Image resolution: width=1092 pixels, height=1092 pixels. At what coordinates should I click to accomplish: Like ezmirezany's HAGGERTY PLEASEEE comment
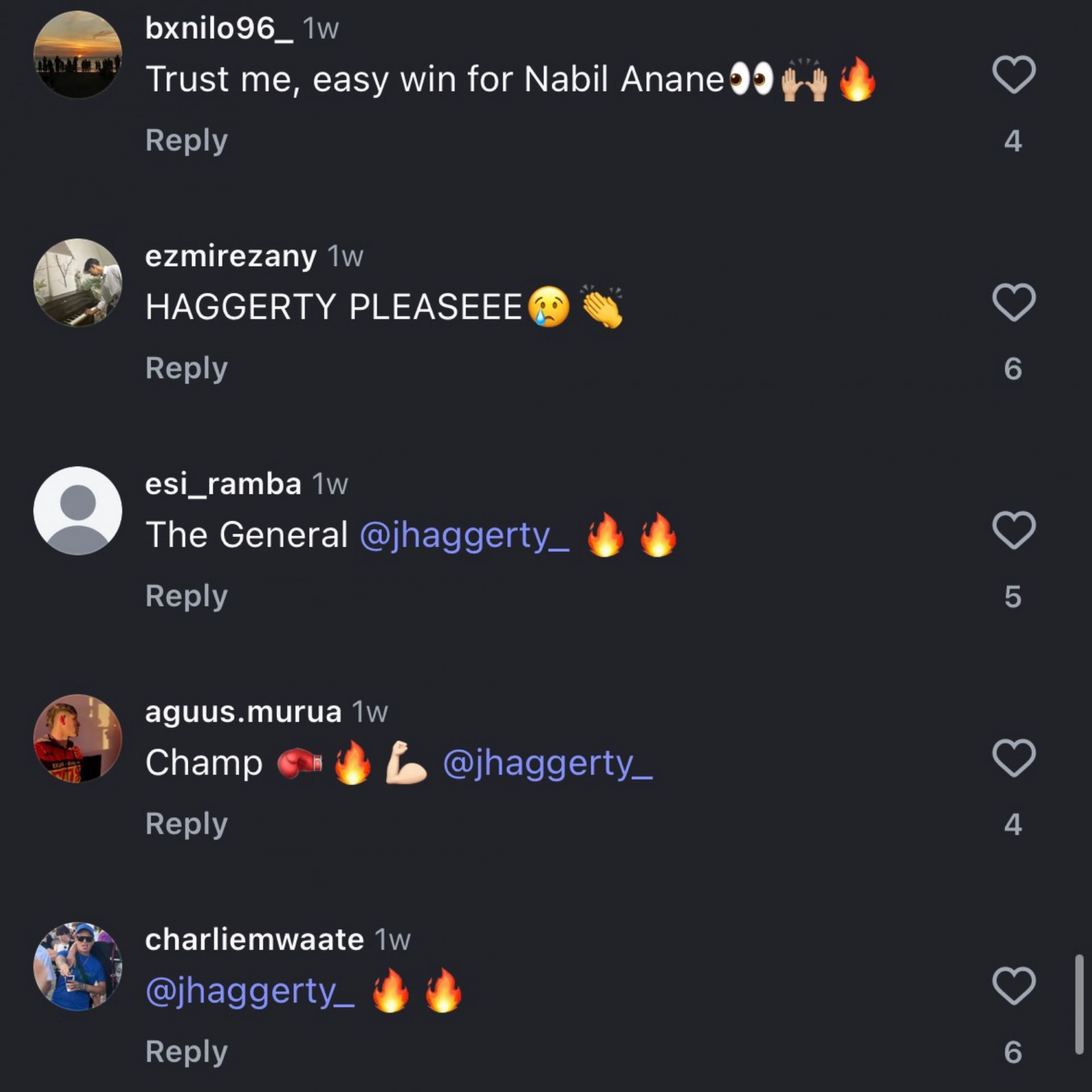pyautogui.click(x=1014, y=302)
